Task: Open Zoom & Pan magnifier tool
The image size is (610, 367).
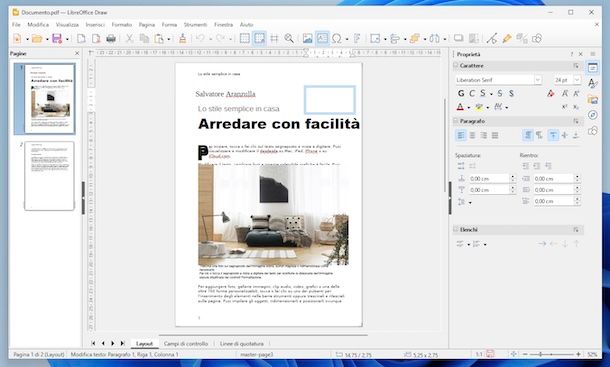Action: pyautogui.click(x=289, y=39)
